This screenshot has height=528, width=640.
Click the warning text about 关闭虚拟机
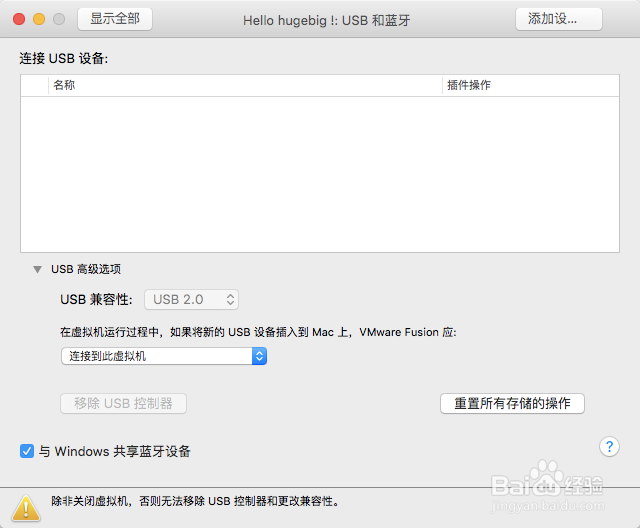click(195, 501)
